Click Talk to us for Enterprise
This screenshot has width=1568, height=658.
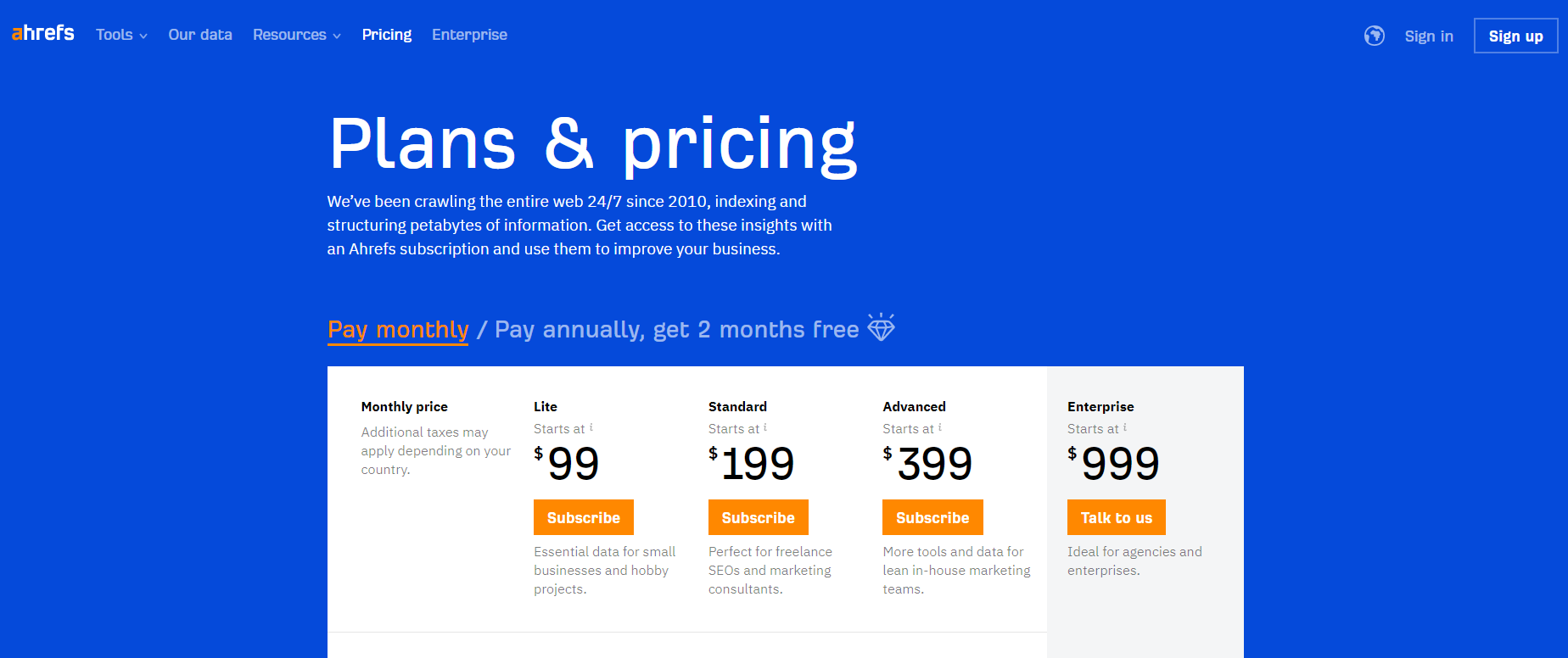tap(1116, 517)
